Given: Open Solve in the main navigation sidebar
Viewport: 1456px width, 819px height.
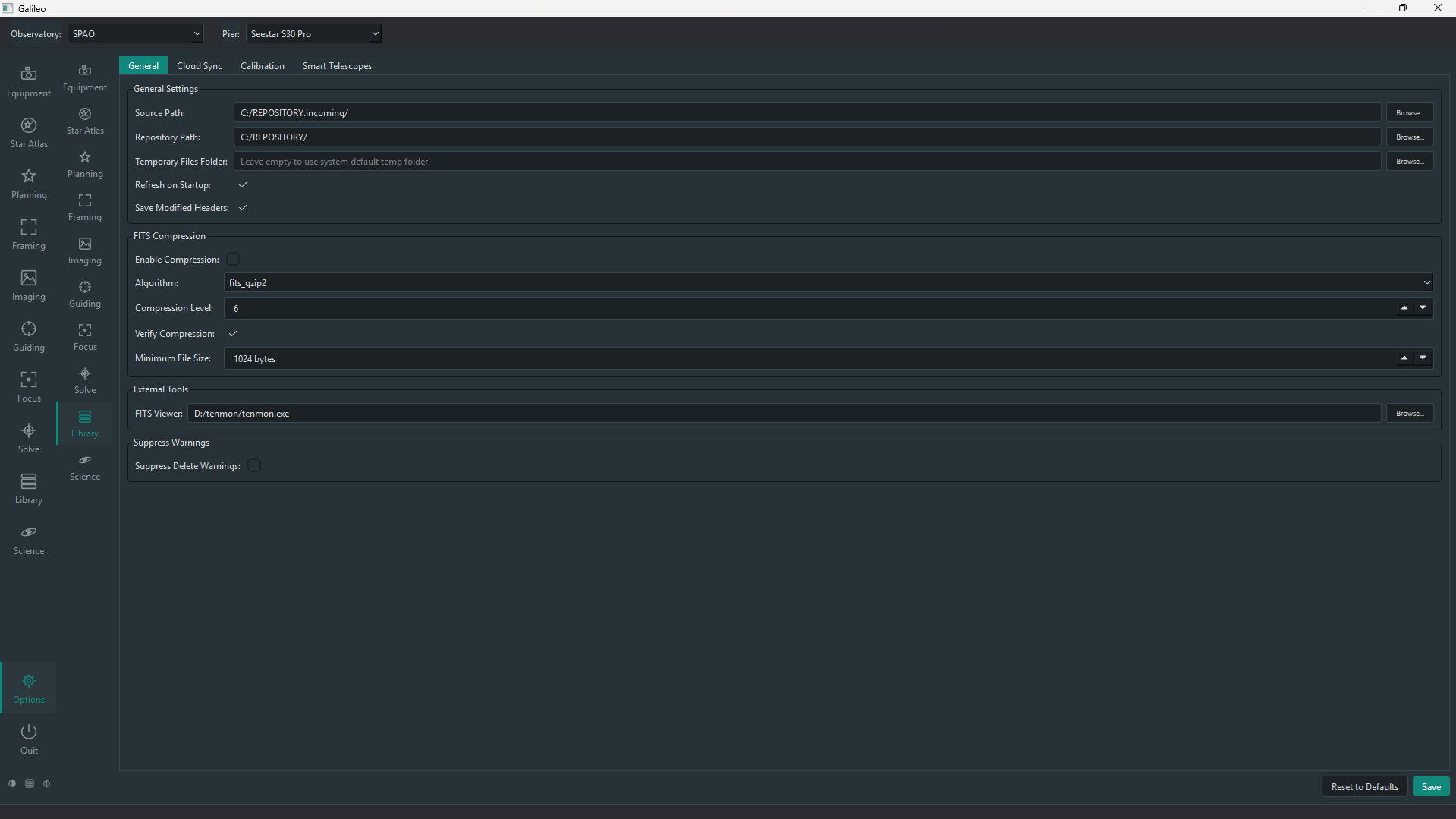Looking at the screenshot, I should click(x=29, y=437).
